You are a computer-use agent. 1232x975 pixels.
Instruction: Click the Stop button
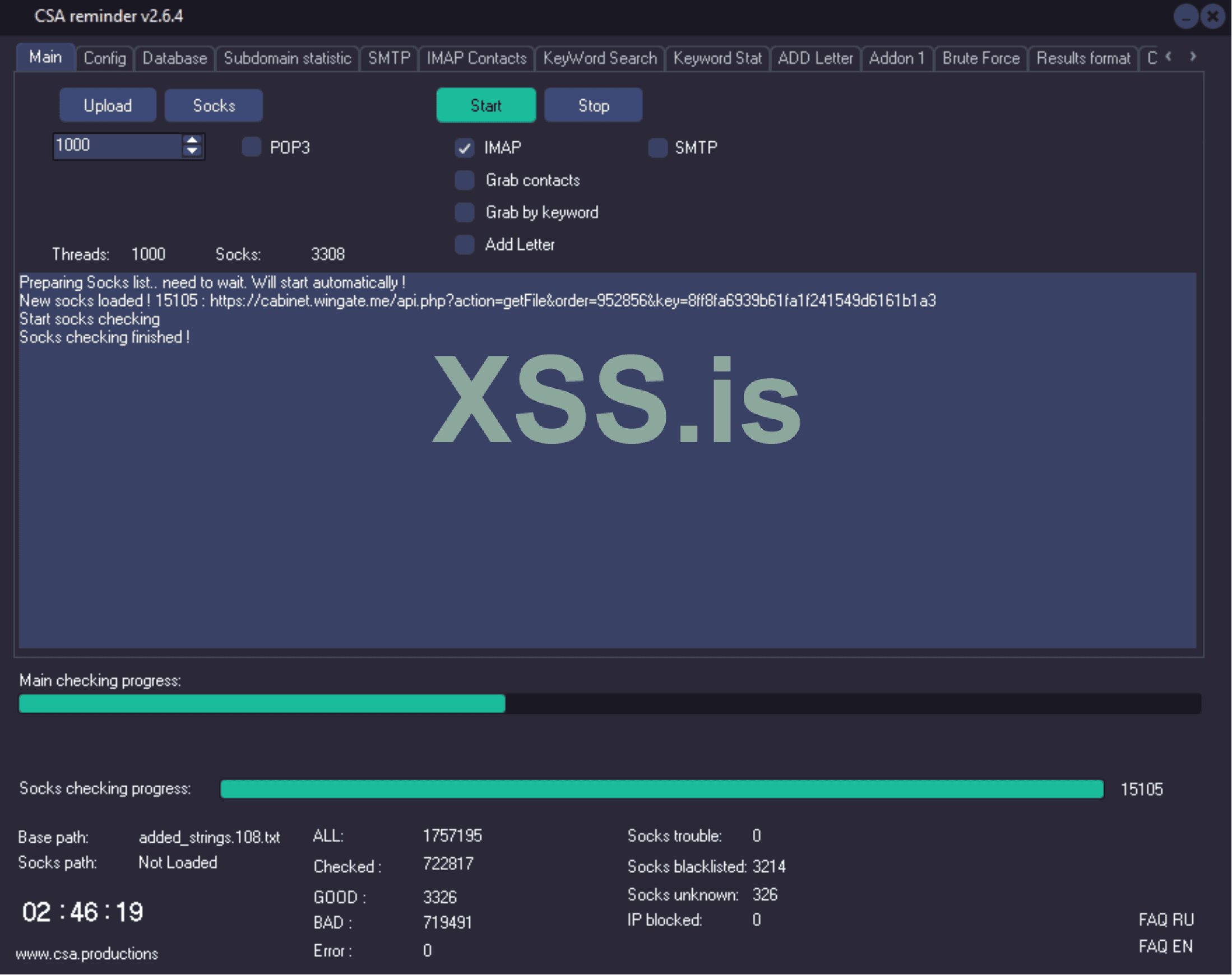point(593,105)
